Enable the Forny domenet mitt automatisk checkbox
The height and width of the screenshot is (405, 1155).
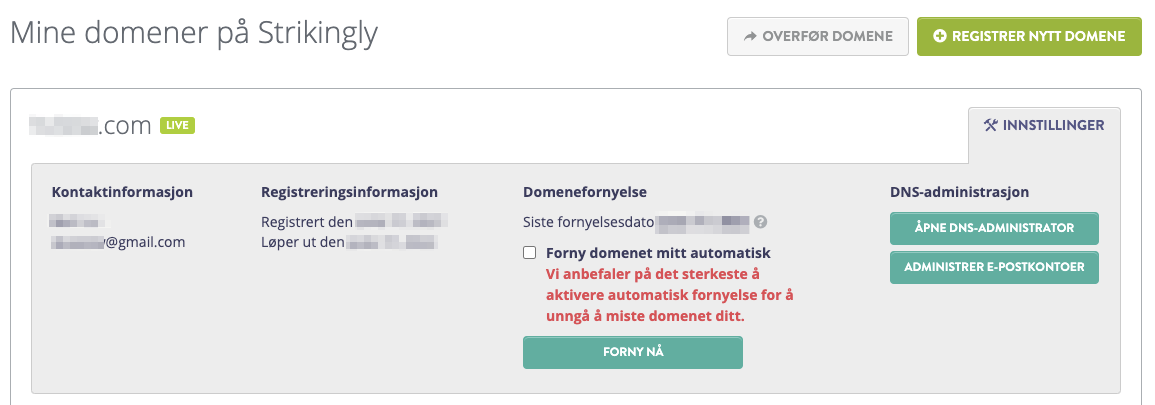pyautogui.click(x=530, y=253)
